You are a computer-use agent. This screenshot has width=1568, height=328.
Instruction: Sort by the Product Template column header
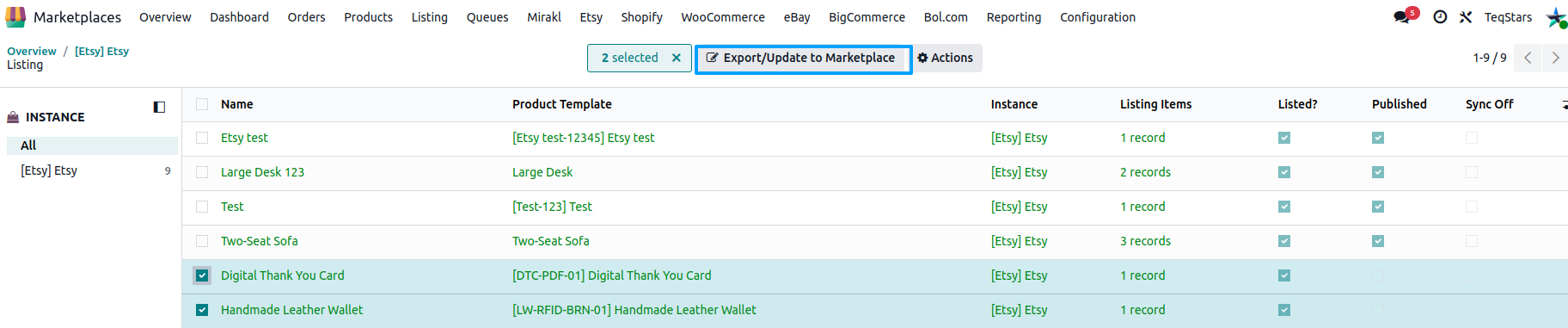(562, 104)
